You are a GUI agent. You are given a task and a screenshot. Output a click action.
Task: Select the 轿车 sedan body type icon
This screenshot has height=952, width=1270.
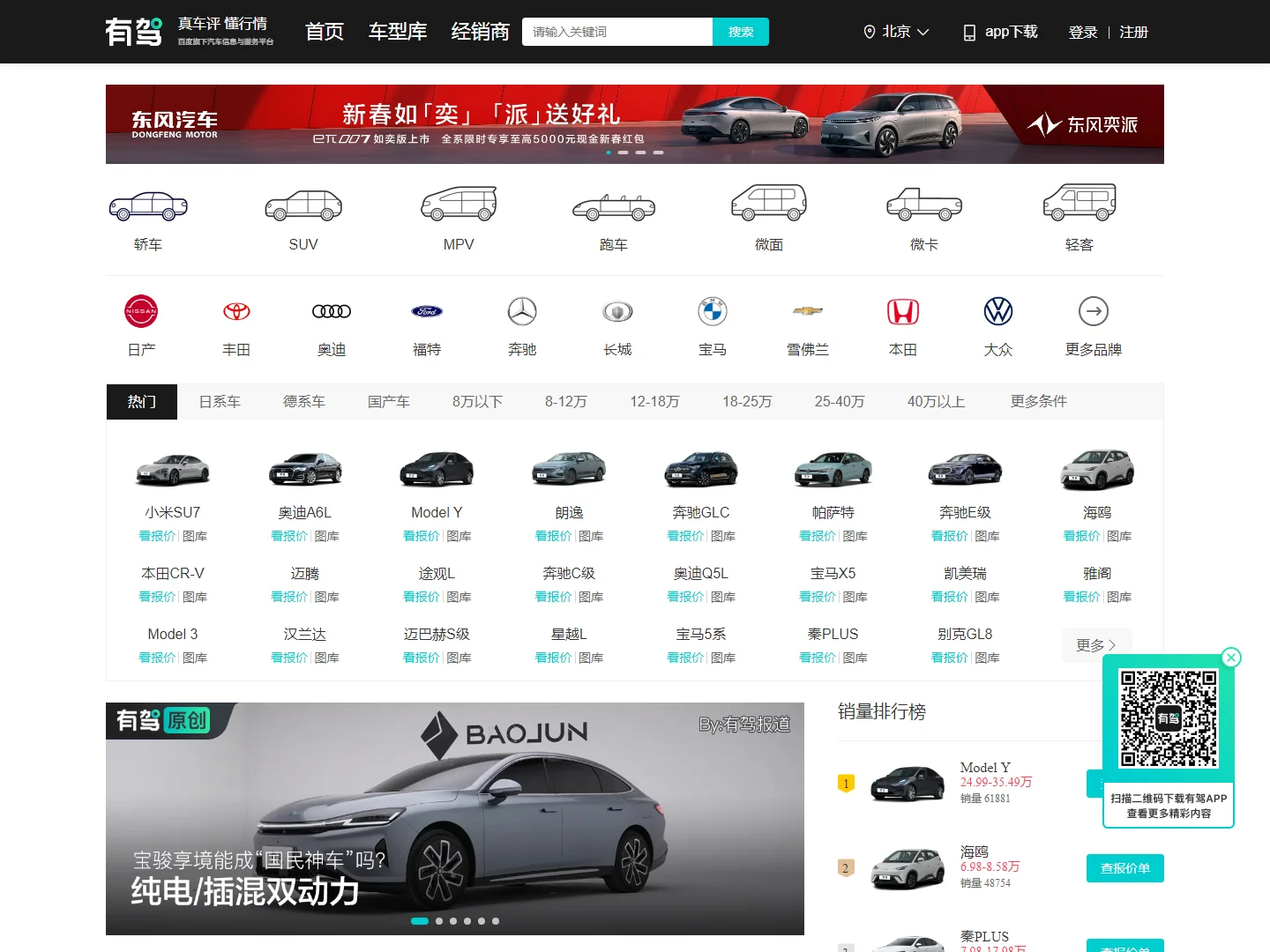148,206
